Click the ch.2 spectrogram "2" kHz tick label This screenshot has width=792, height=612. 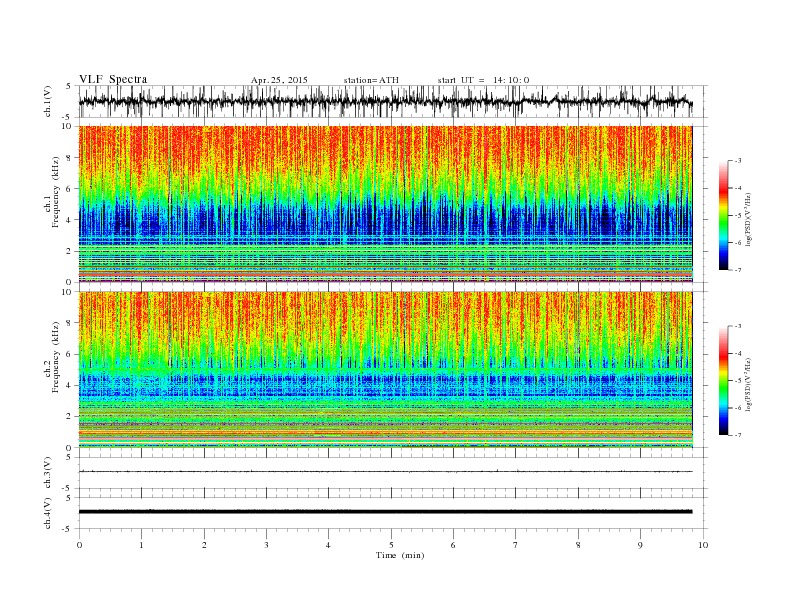click(69, 417)
